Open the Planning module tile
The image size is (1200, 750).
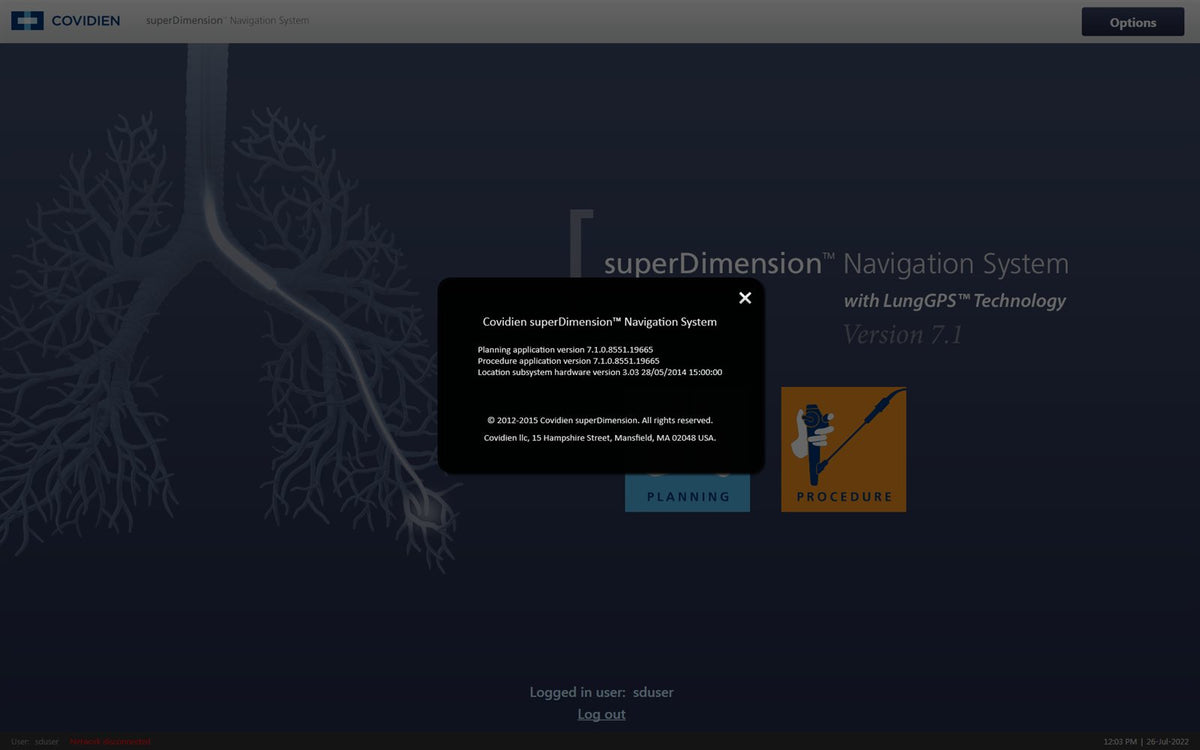coord(688,493)
